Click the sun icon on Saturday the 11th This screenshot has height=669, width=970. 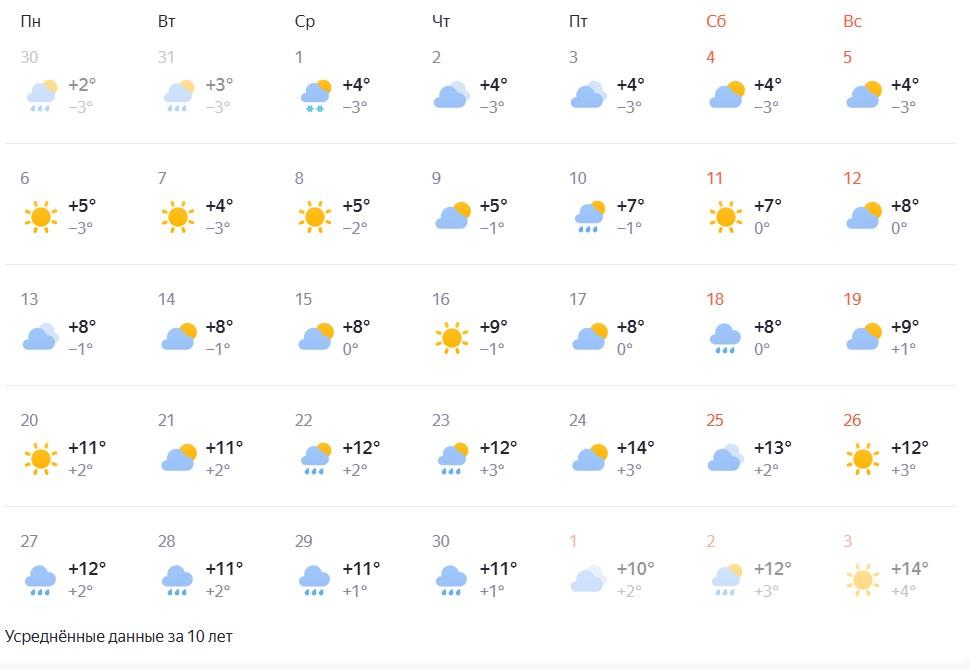tap(726, 216)
